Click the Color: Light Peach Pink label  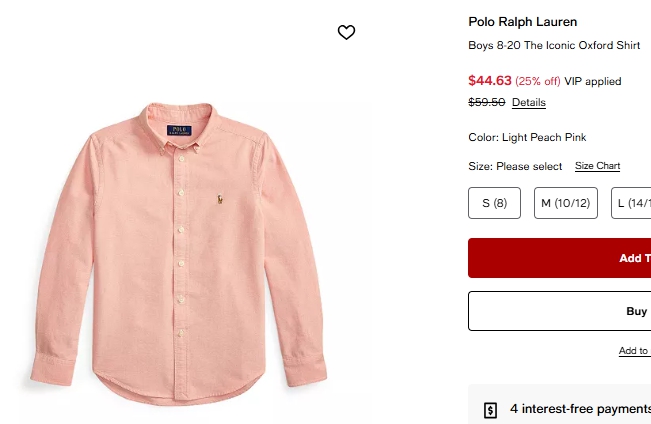[x=527, y=137]
